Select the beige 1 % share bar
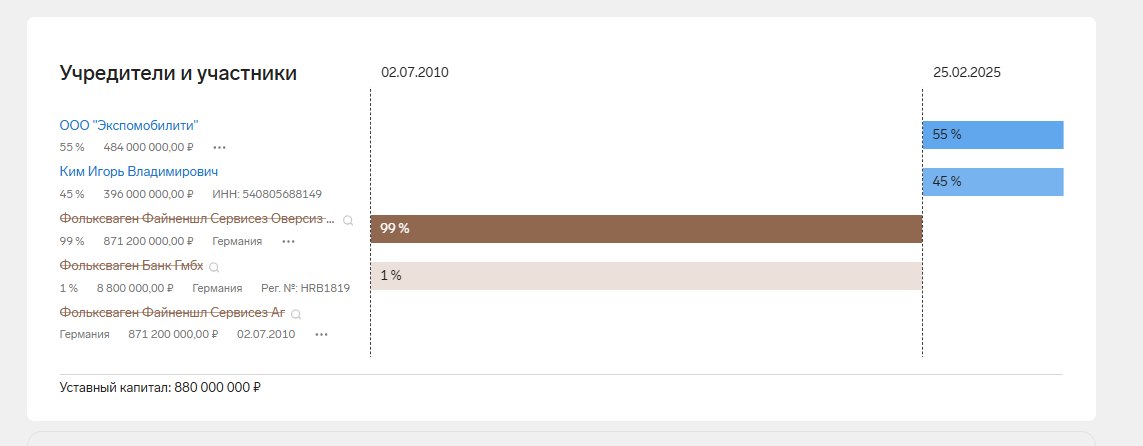The height and width of the screenshot is (446, 1143). [645, 276]
